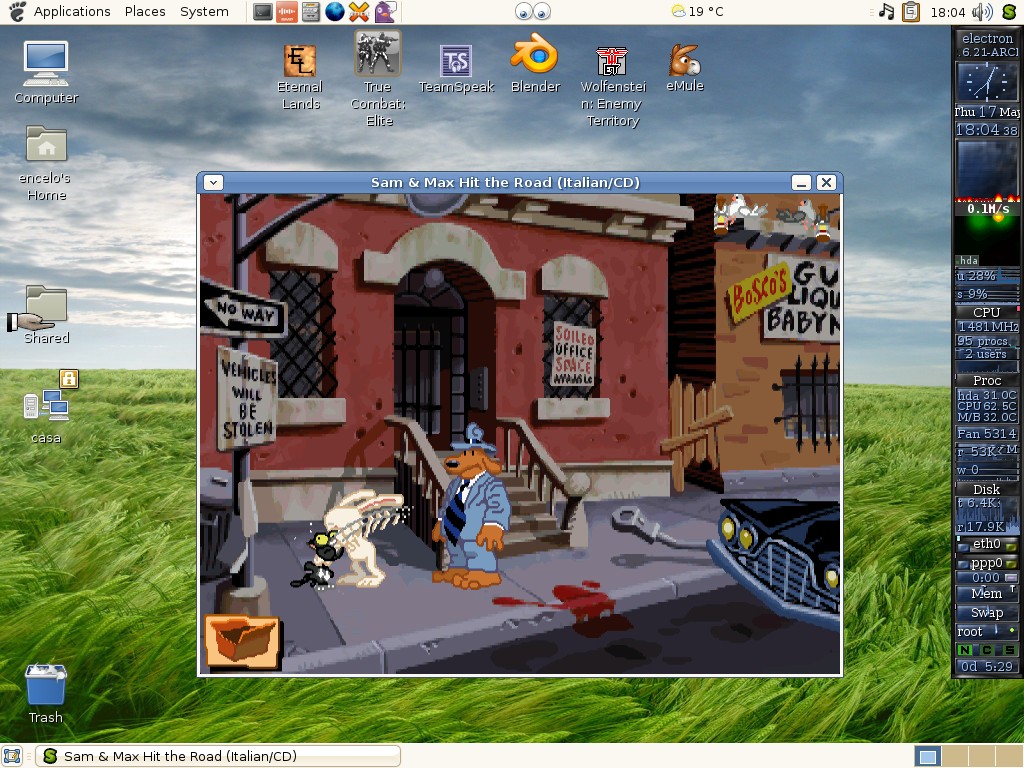Screen dimensions: 1024x768
Task: Select the True Combat: Elite launcher
Action: coord(378,79)
